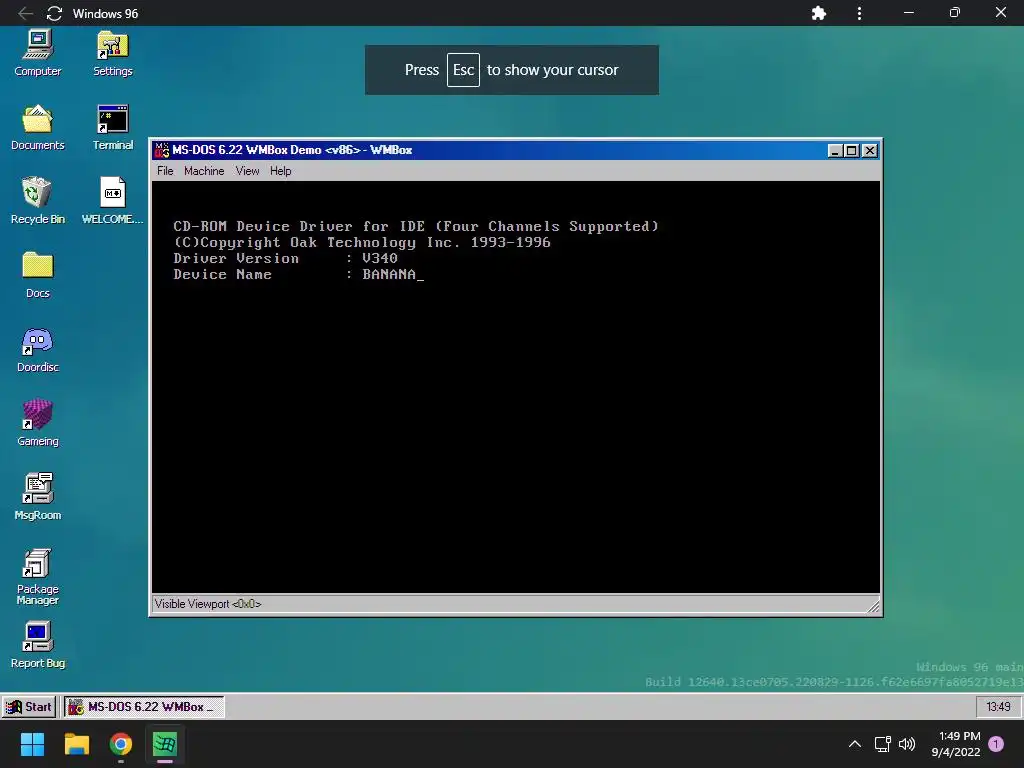Open the MsgRoom shortcut

(x=37, y=497)
